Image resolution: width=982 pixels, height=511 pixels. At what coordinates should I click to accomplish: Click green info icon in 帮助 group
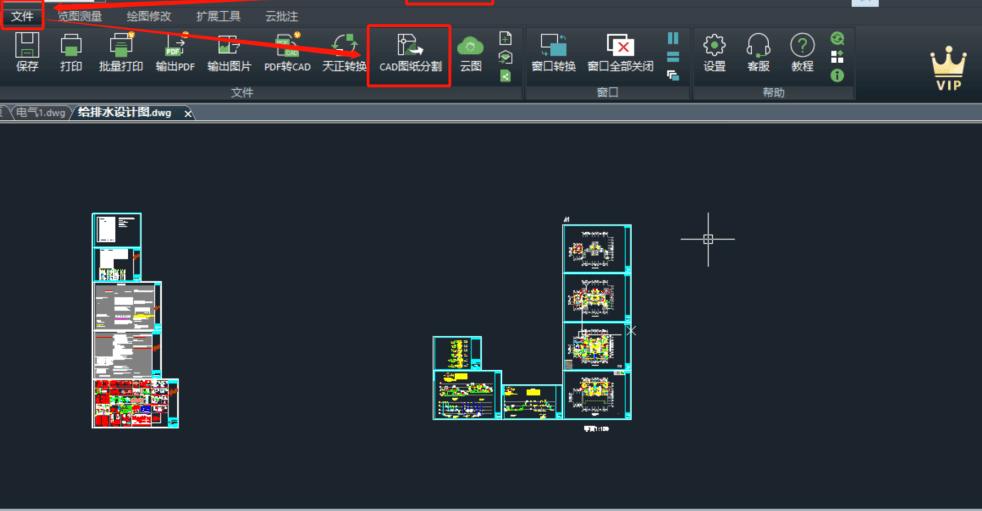837,76
